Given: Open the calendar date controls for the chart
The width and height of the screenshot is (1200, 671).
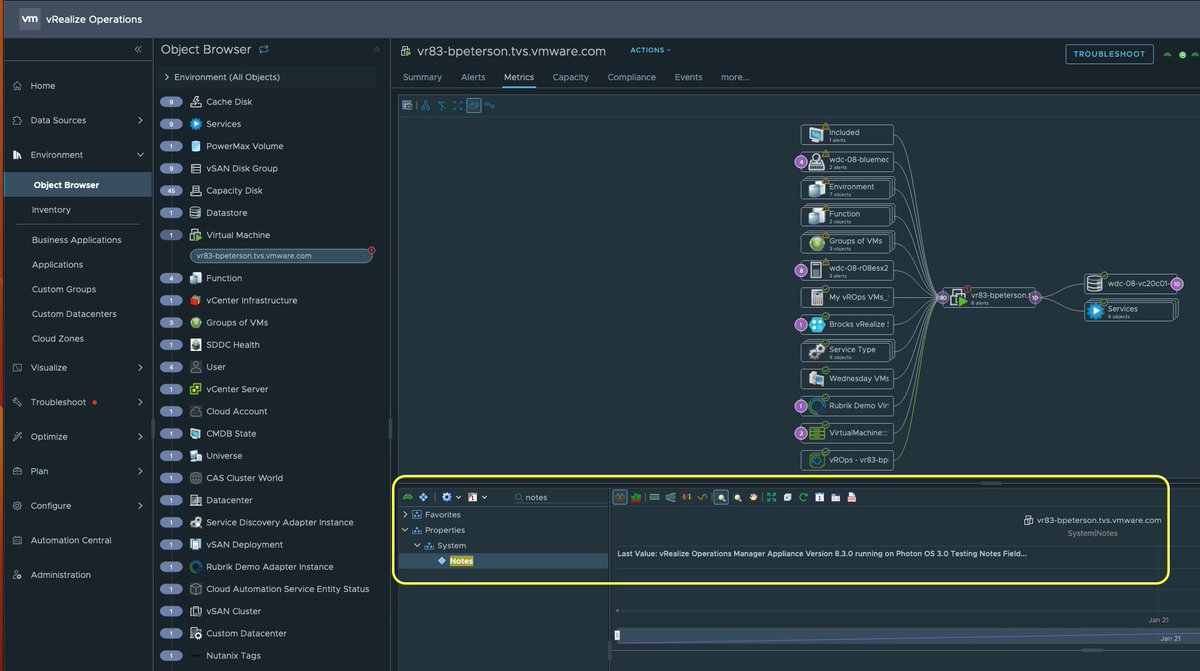Looking at the screenshot, I should coord(819,497).
